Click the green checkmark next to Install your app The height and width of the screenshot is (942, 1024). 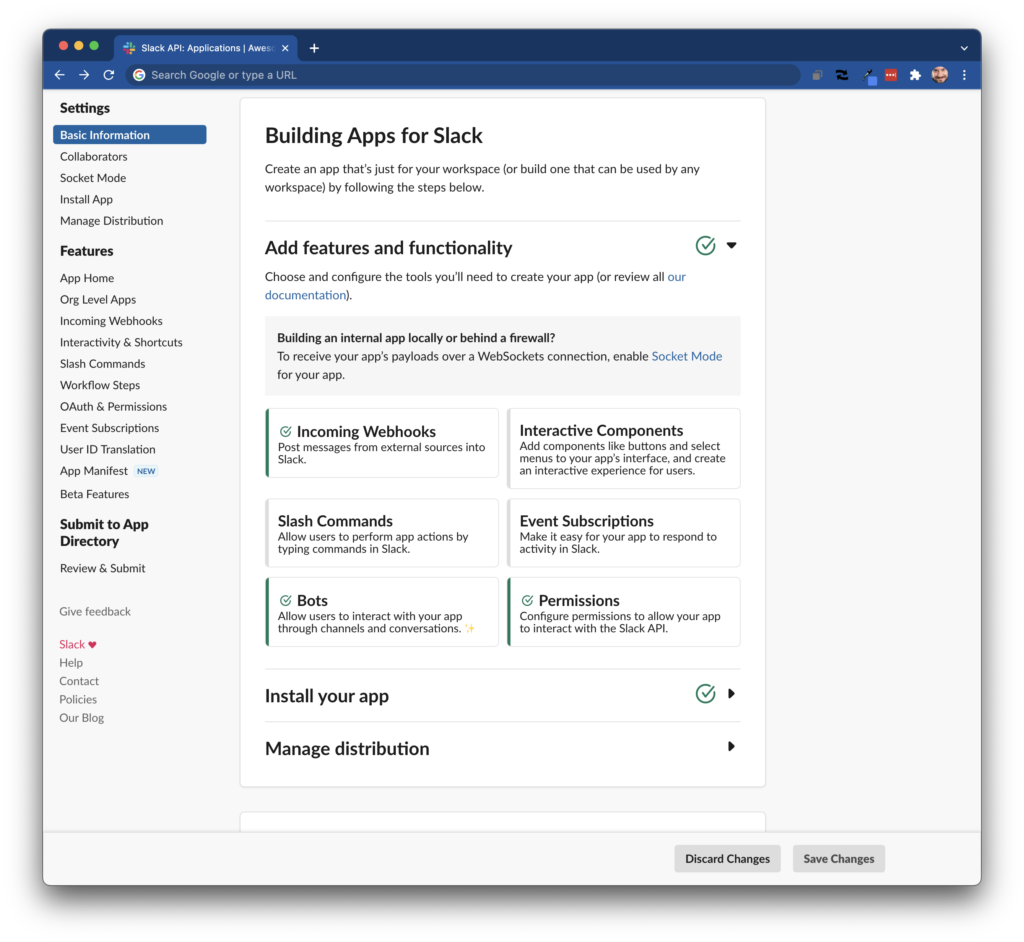point(705,694)
